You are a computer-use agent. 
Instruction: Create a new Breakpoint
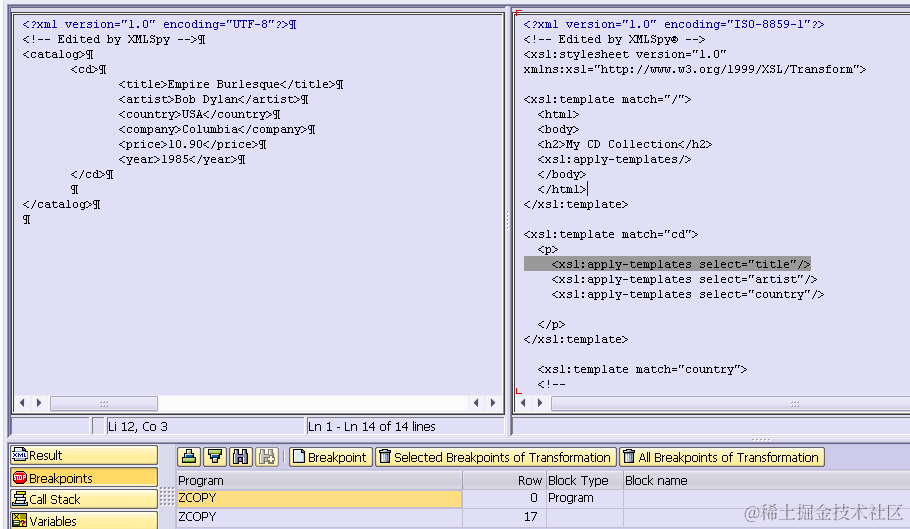[330, 457]
